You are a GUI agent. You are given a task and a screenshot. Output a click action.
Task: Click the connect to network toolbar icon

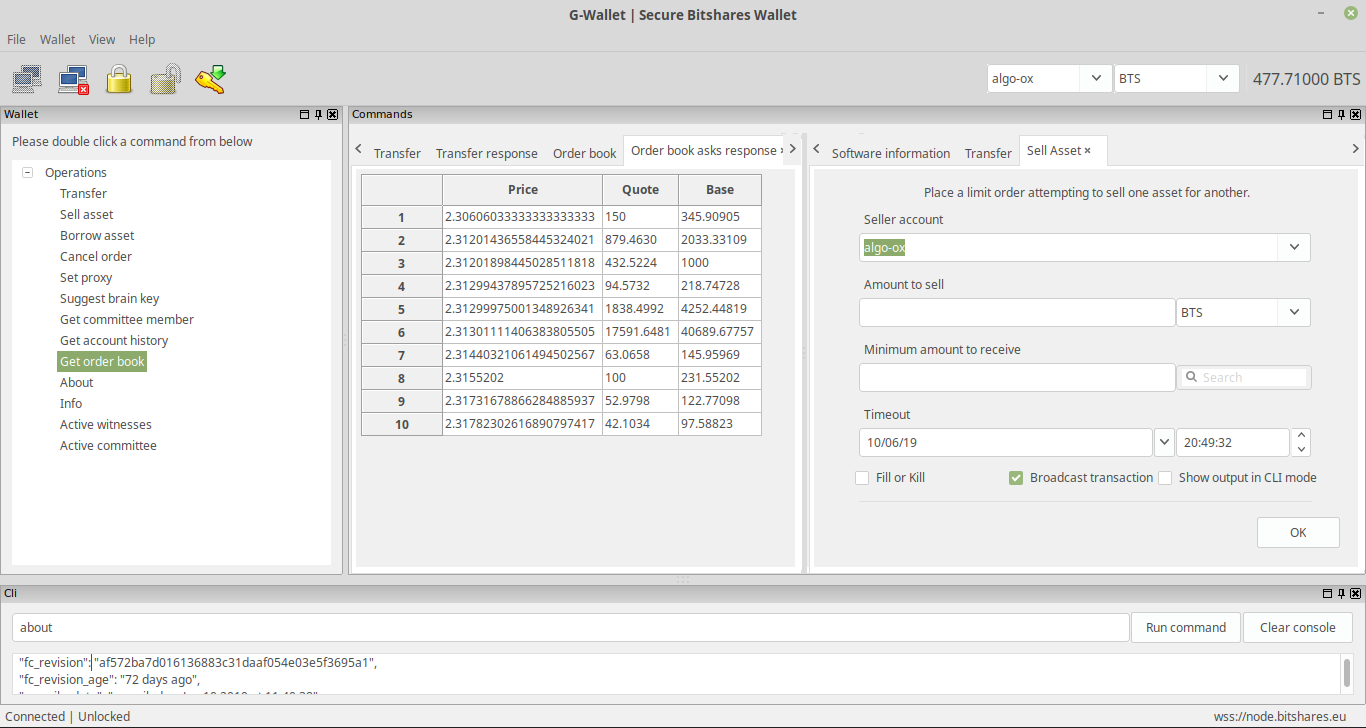click(x=27, y=79)
